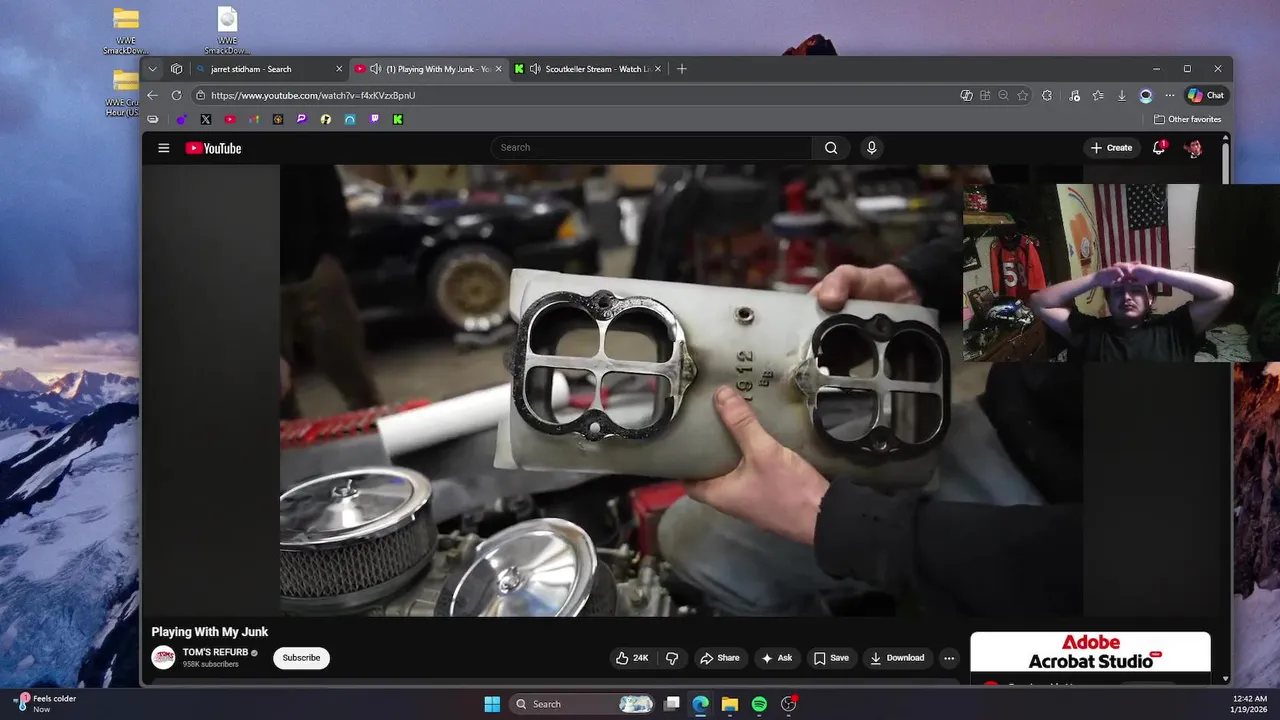Open File Explorer from taskbar
The height and width of the screenshot is (720, 1280).
click(730, 704)
